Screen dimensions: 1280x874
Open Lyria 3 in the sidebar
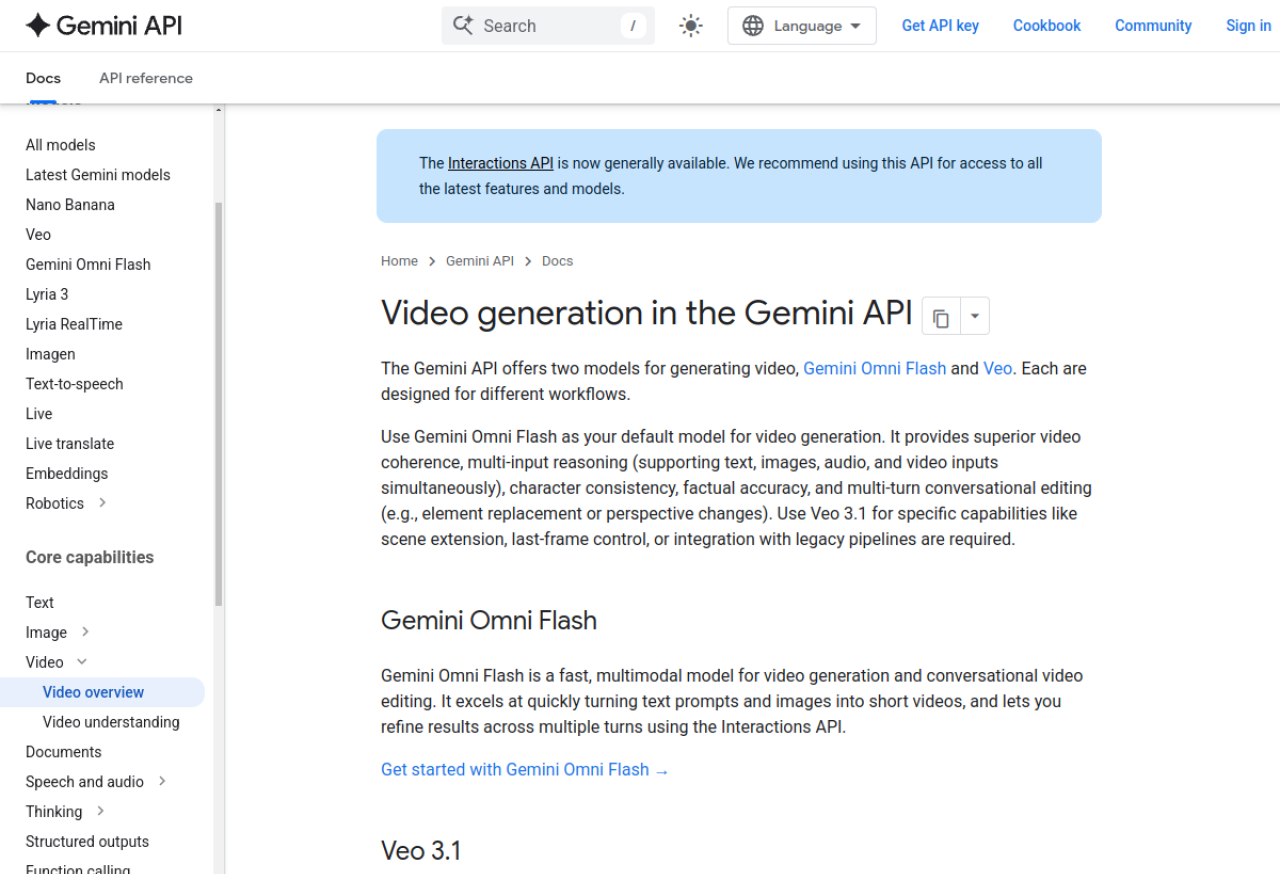pyautogui.click(x=47, y=295)
